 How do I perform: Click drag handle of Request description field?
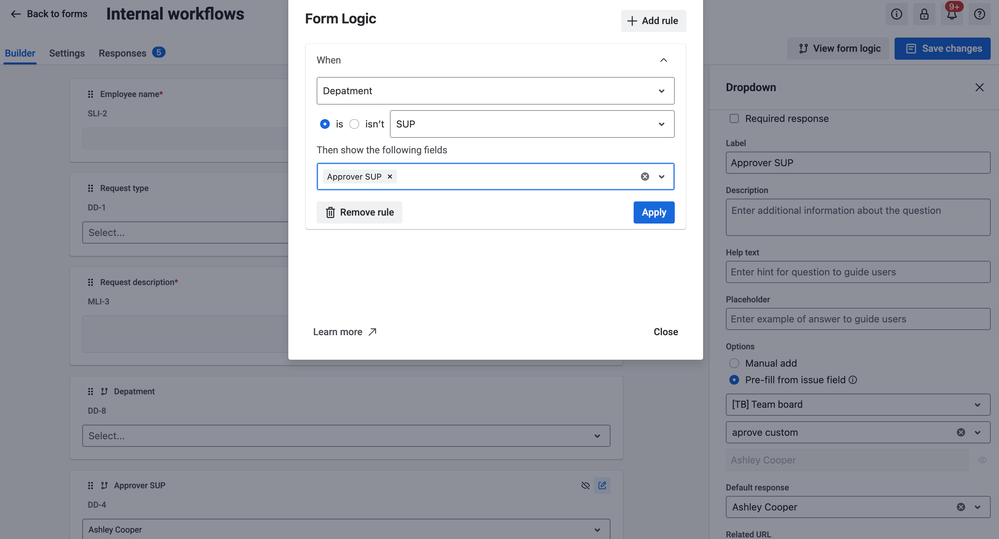(90, 282)
